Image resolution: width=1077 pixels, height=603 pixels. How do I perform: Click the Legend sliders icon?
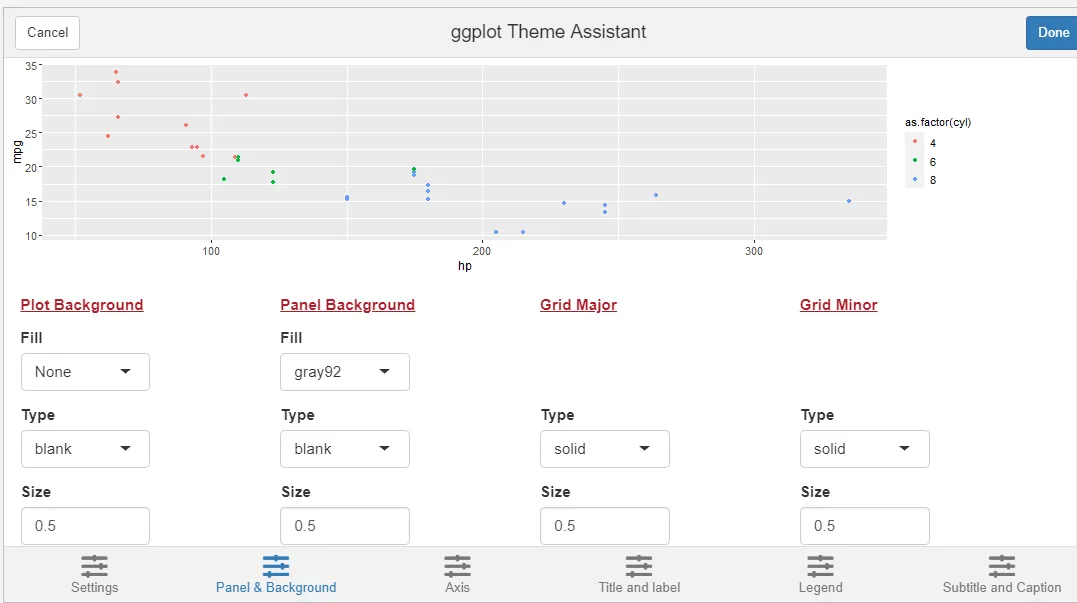(x=820, y=566)
